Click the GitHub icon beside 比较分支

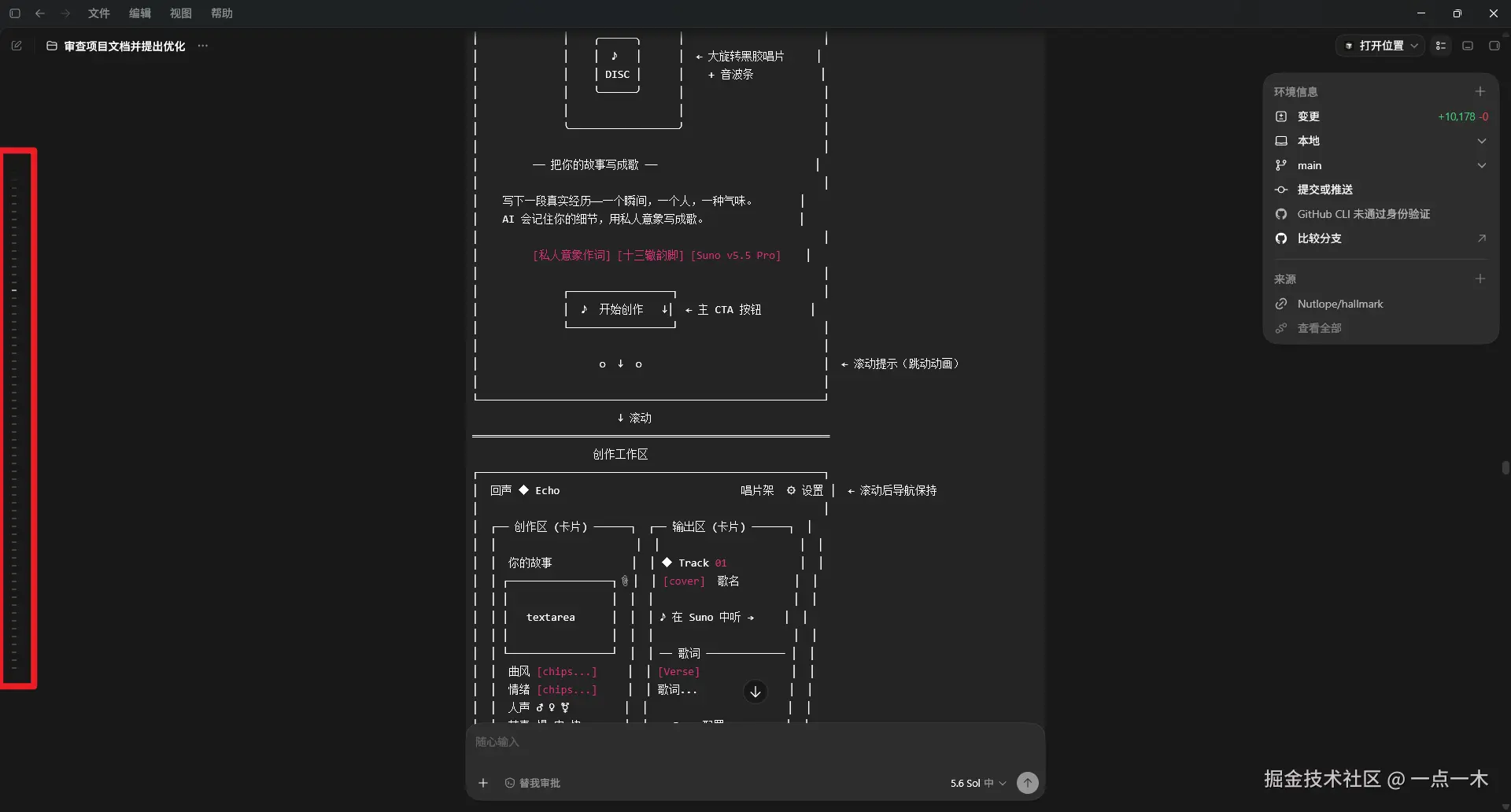(1281, 238)
